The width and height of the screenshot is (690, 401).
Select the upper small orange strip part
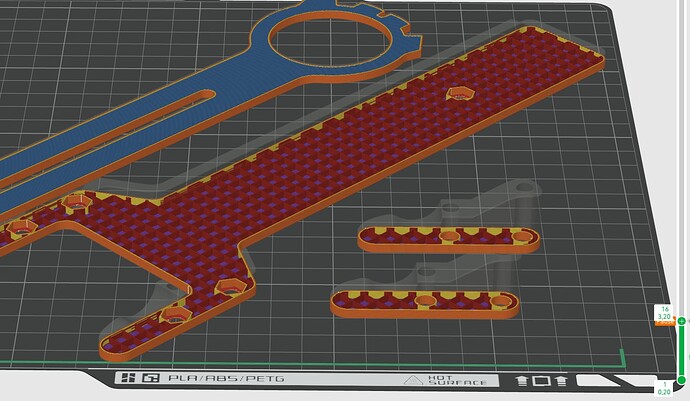pos(448,237)
